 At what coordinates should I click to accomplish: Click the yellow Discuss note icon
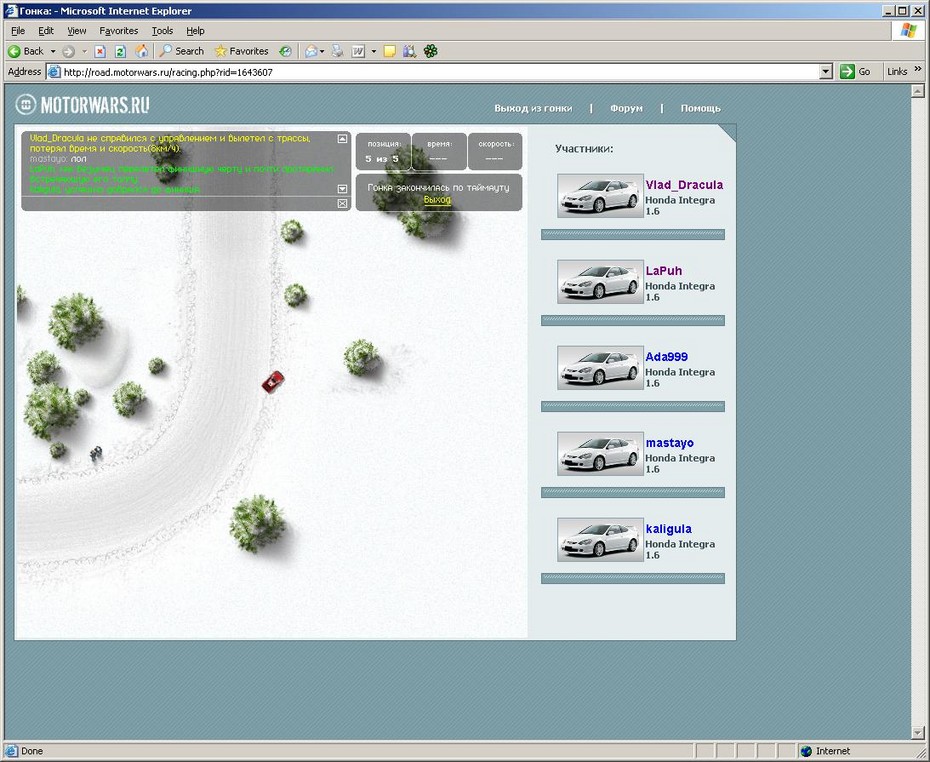pos(390,52)
